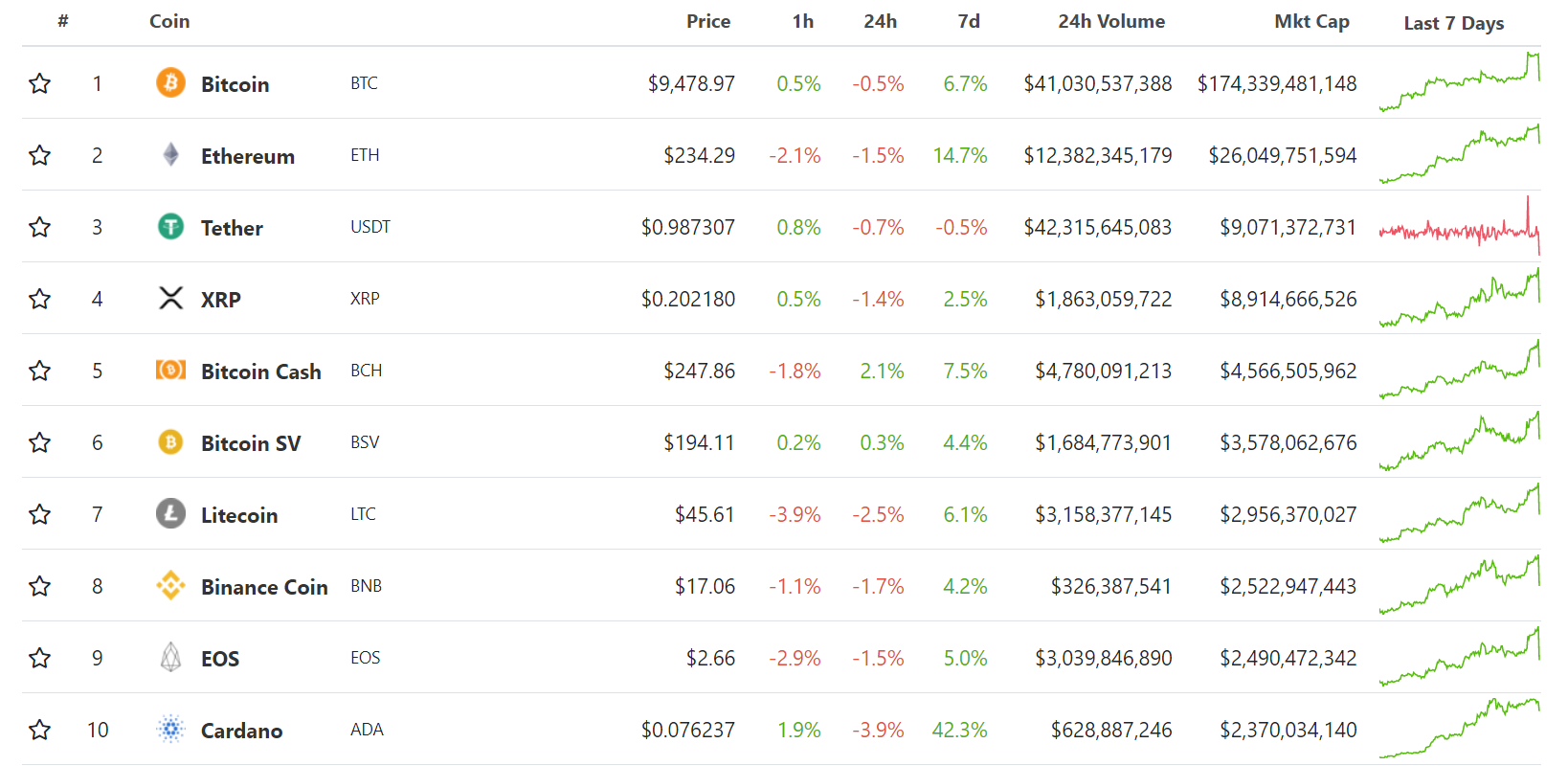Open the Bitcoin Cash page link
The image size is (1568, 766).
coord(261,372)
